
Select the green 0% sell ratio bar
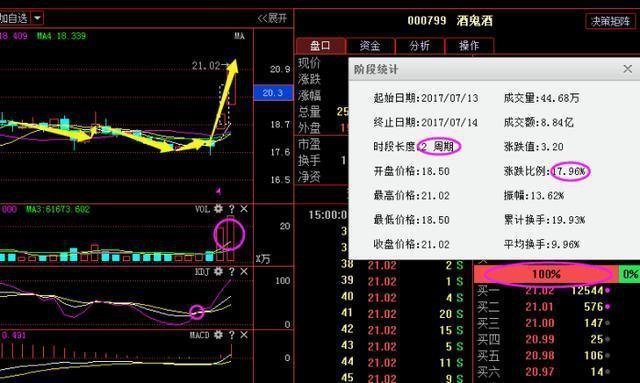(x=630, y=274)
